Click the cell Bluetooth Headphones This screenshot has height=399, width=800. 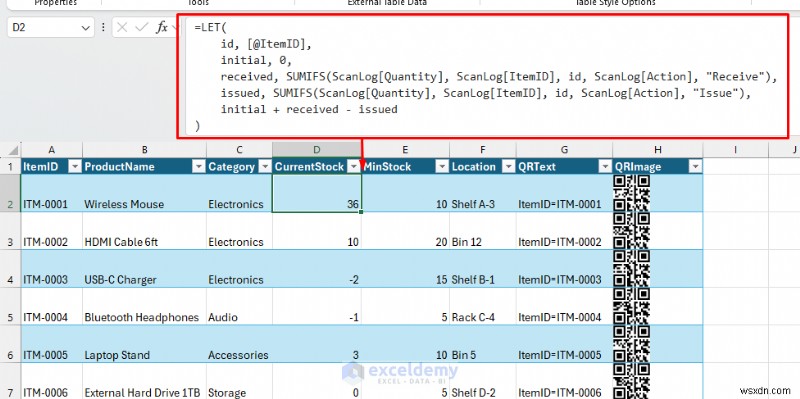144,307
